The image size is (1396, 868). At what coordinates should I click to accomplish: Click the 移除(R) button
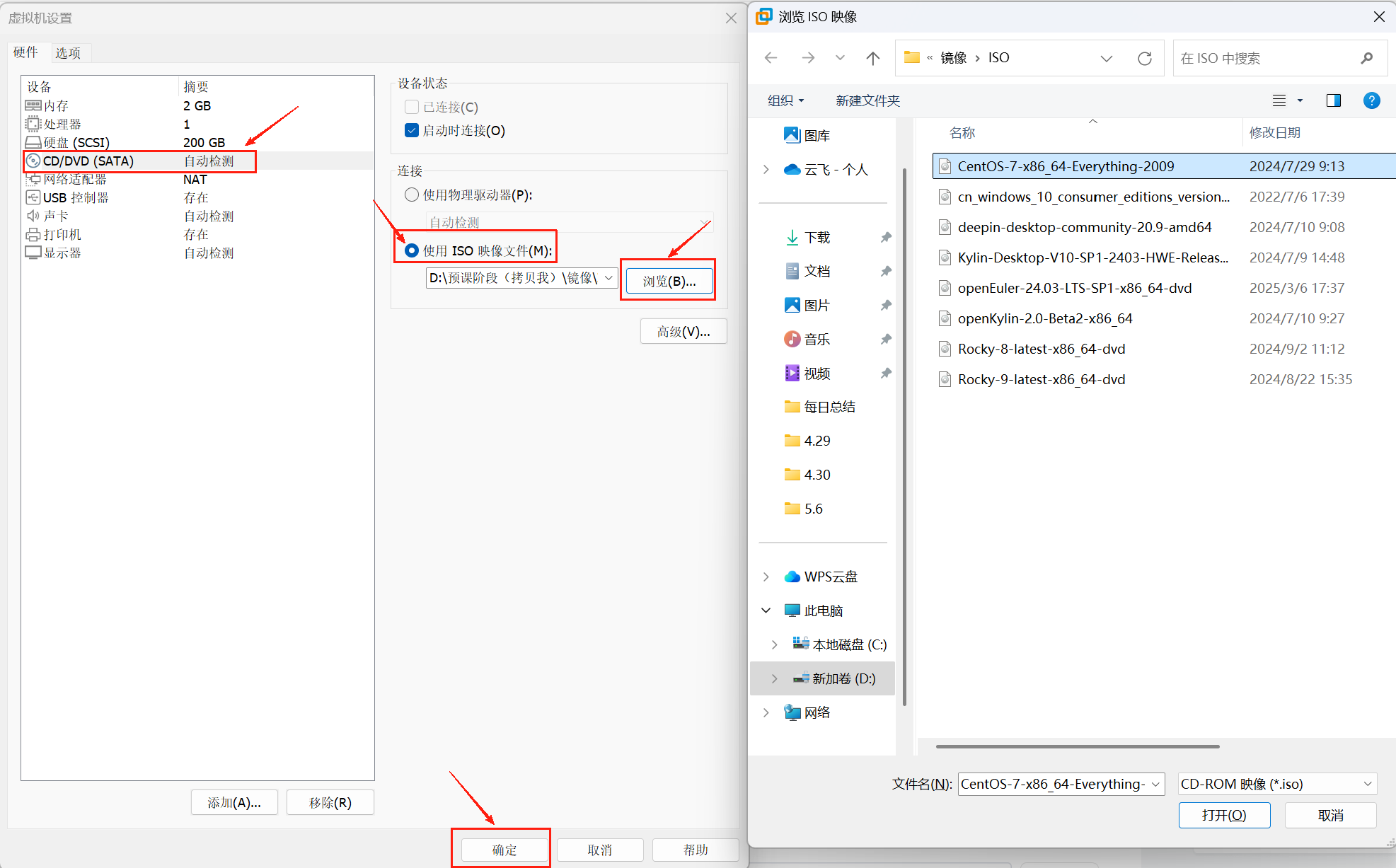(330, 803)
